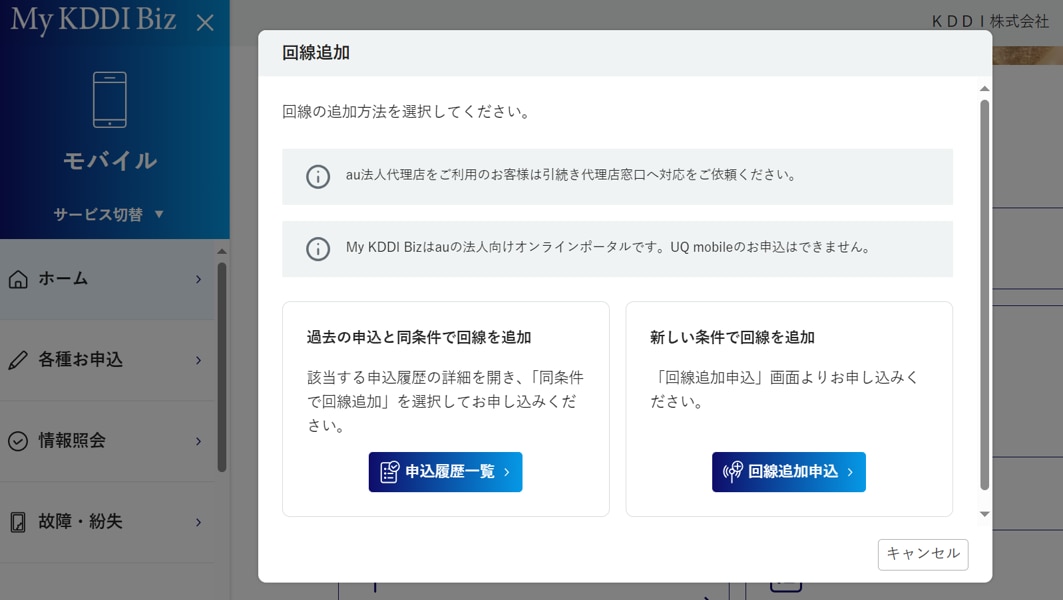Click the home icon in sidebar

(18, 279)
